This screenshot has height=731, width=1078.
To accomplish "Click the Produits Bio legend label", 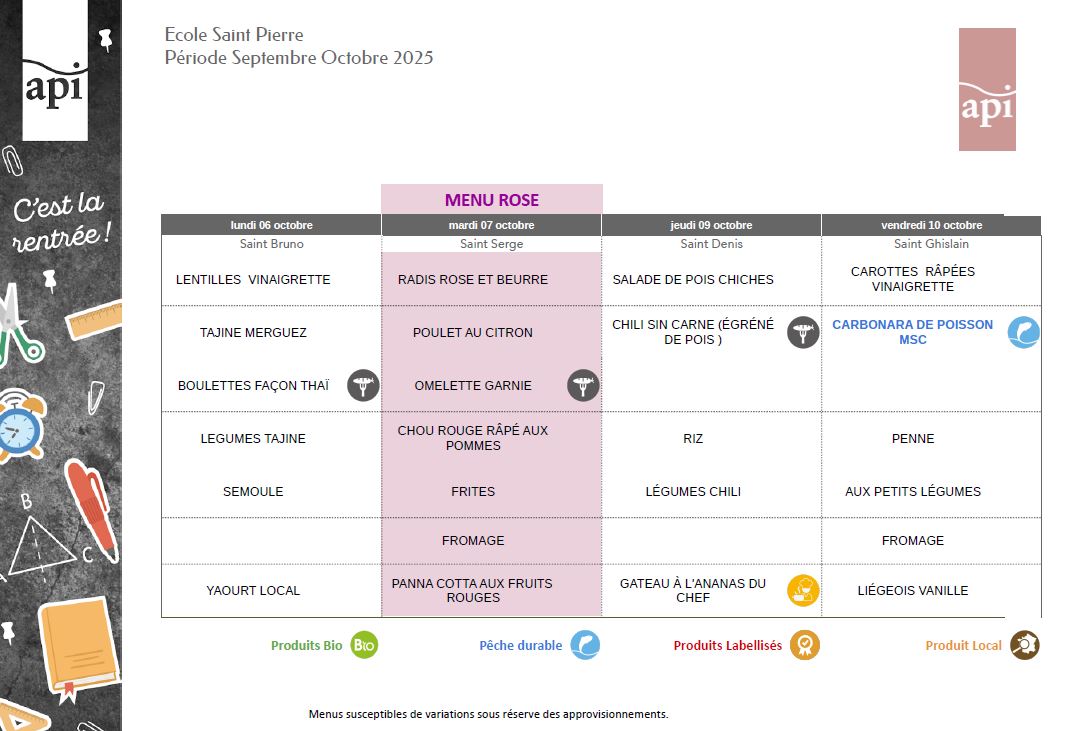I will coord(307,645).
